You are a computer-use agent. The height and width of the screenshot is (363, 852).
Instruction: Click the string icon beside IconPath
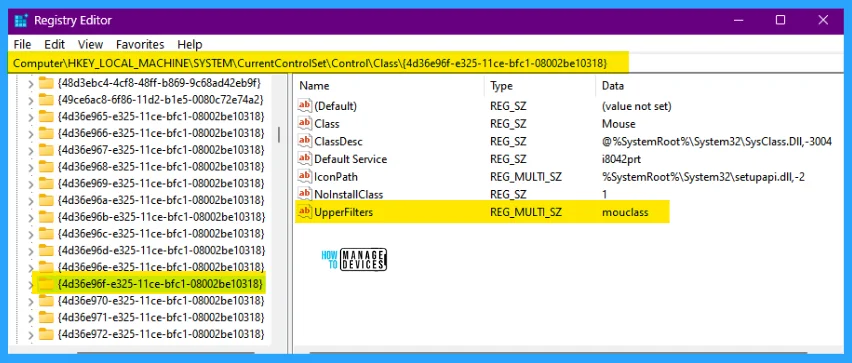click(x=305, y=177)
